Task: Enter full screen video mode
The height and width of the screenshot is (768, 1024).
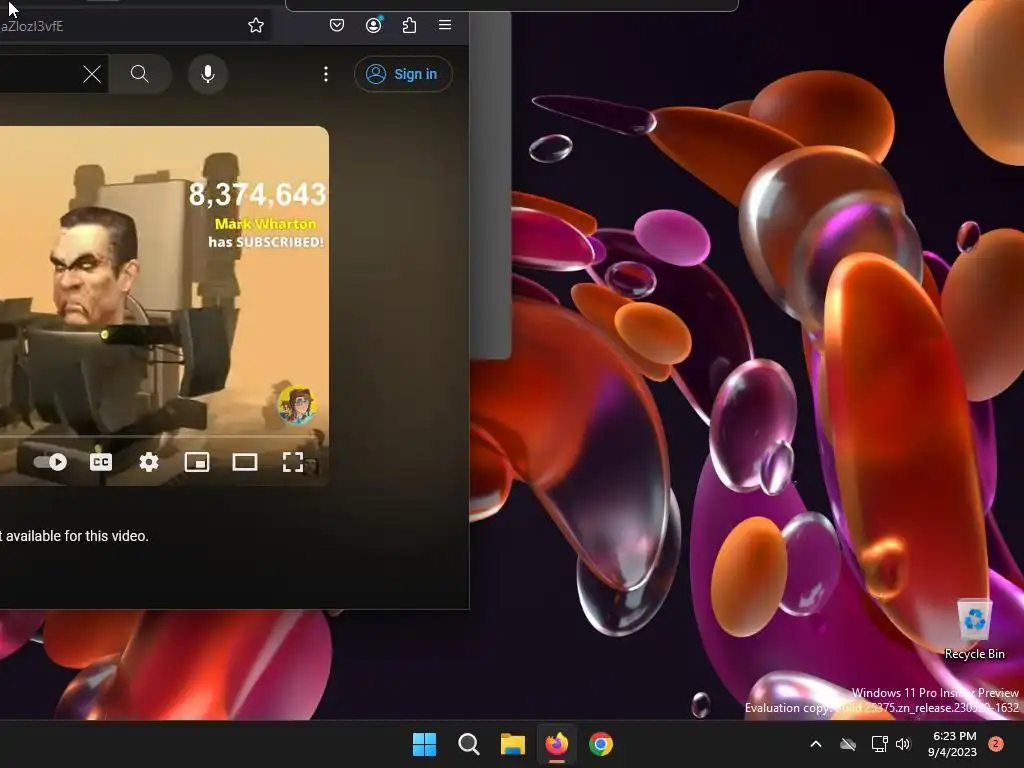Action: [x=293, y=462]
